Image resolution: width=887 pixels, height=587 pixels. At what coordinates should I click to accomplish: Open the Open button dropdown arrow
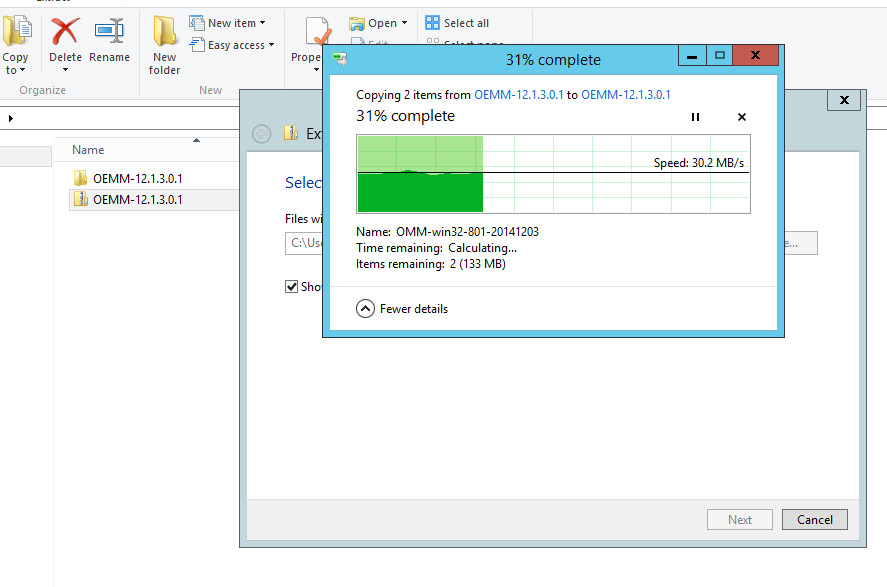[x=404, y=23]
